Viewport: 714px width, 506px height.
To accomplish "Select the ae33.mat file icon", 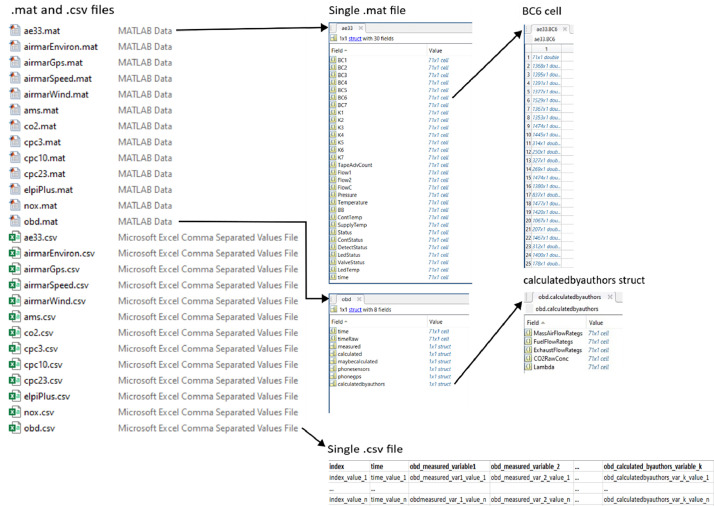I will pos(15,31).
